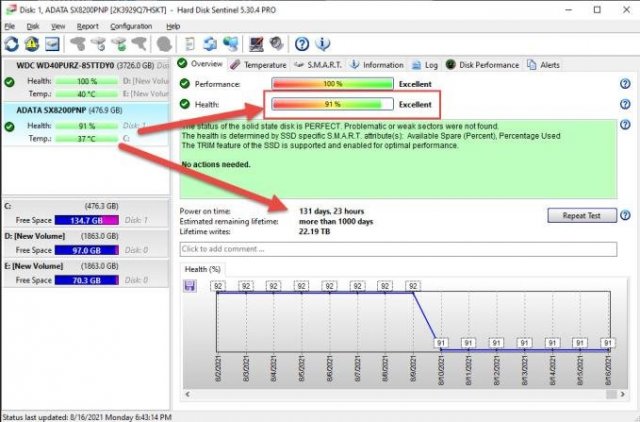The width and height of the screenshot is (640, 422).
Task: Click the blue help question mark in toolbar
Action: click(300, 44)
